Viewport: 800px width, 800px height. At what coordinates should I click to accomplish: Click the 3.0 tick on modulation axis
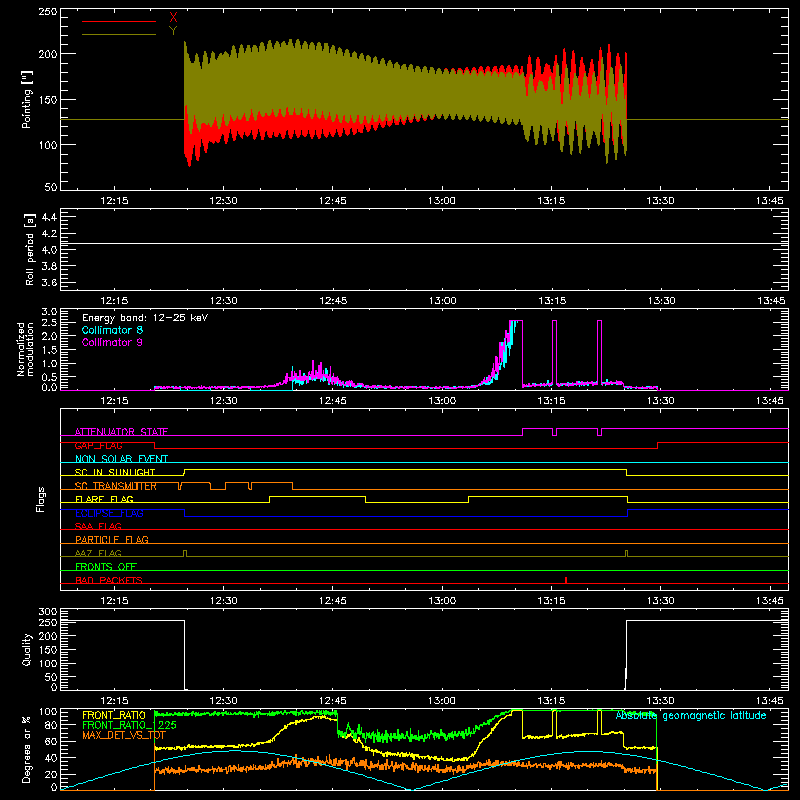(x=49, y=312)
